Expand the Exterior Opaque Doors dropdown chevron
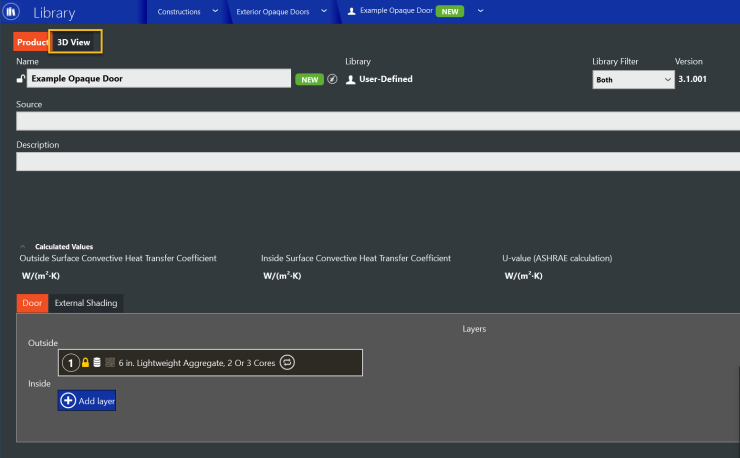 click(324, 11)
